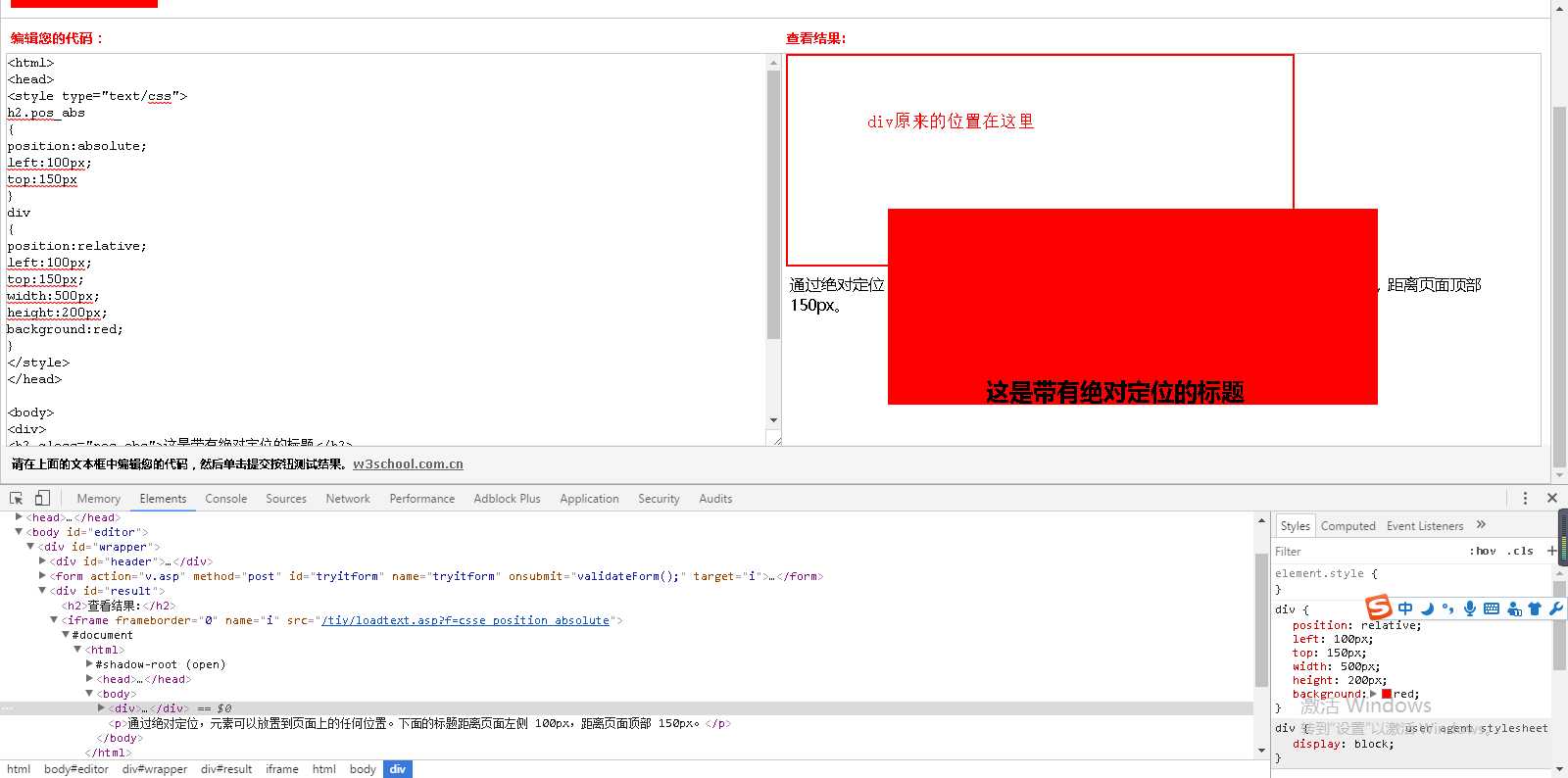Open Sogou user account icon

(x=1514, y=609)
